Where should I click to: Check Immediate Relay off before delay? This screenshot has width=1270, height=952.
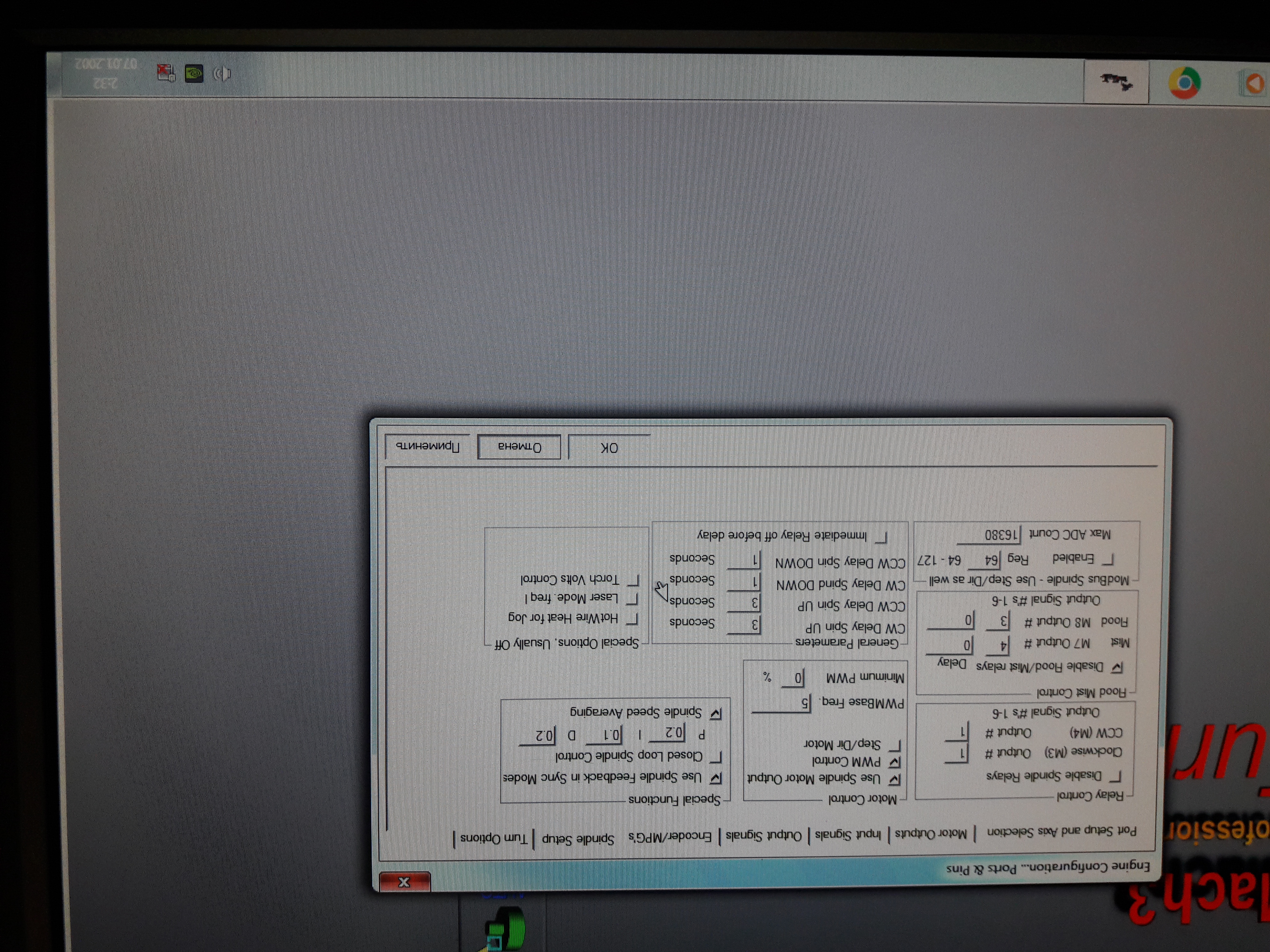(x=881, y=537)
